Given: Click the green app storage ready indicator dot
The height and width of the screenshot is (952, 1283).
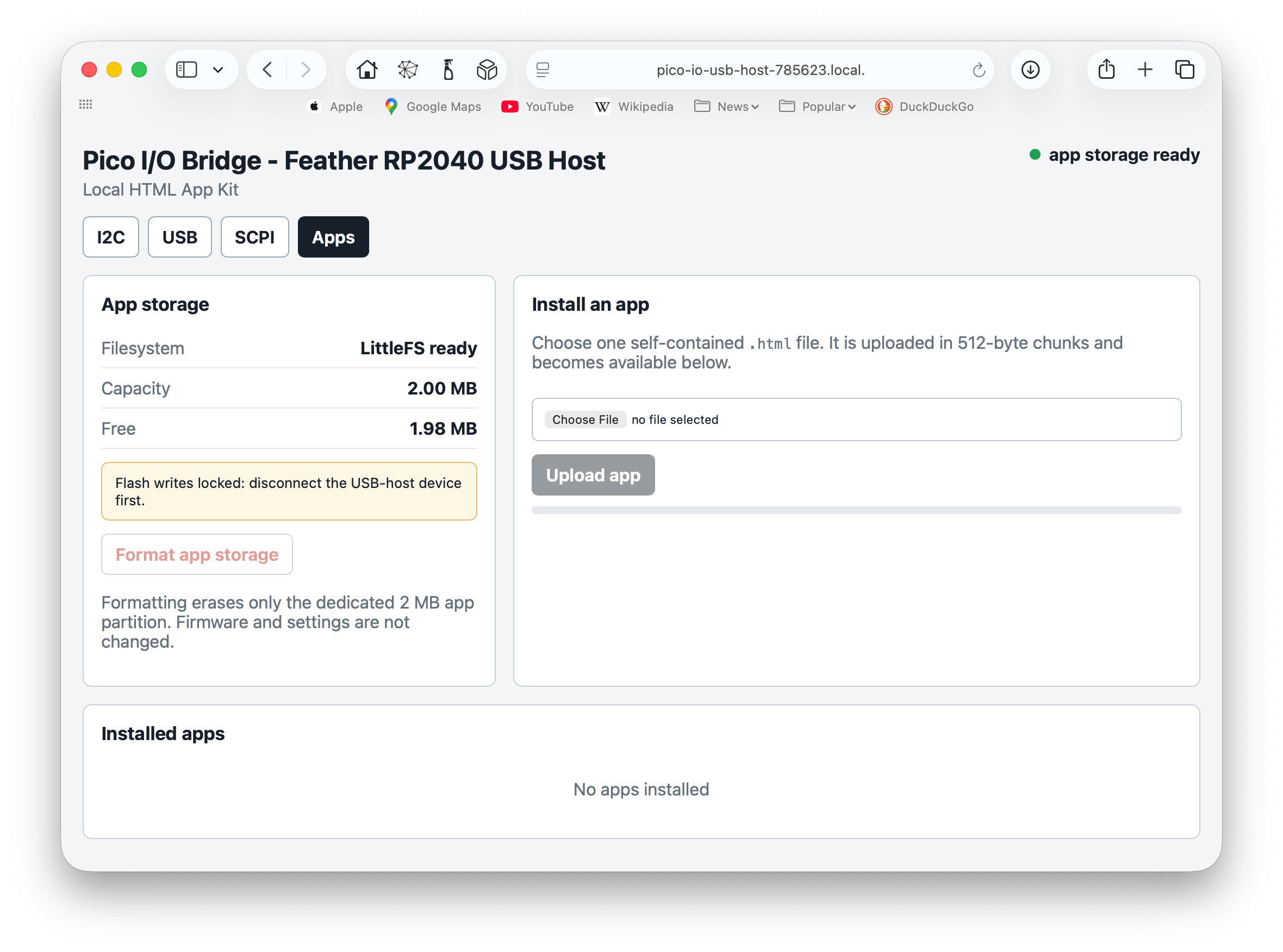Looking at the screenshot, I should coord(1035,154).
